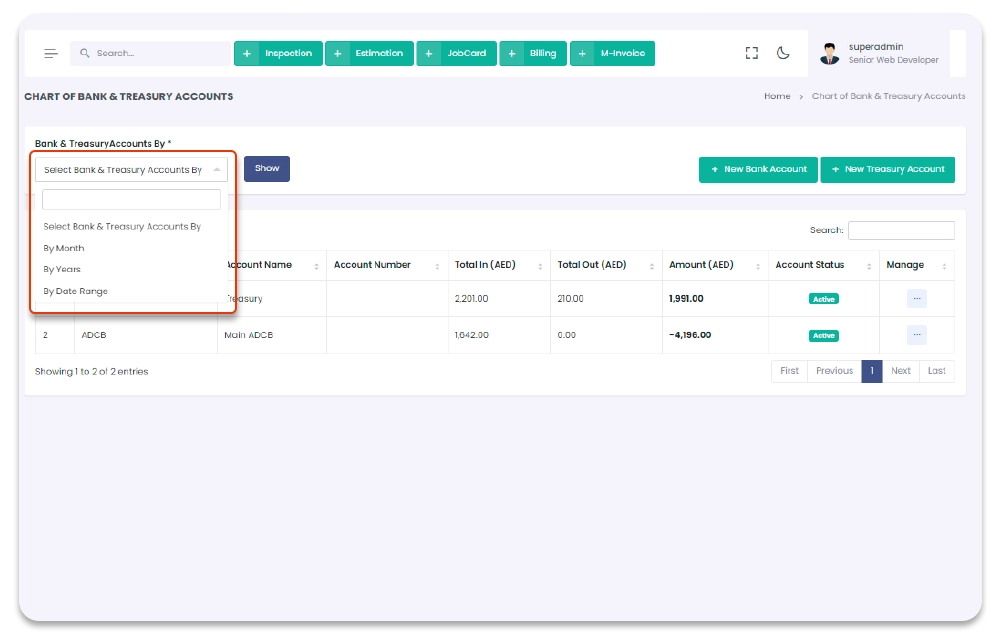The image size is (1000, 633).
Task: Go to Home breadcrumb link
Action: click(777, 97)
